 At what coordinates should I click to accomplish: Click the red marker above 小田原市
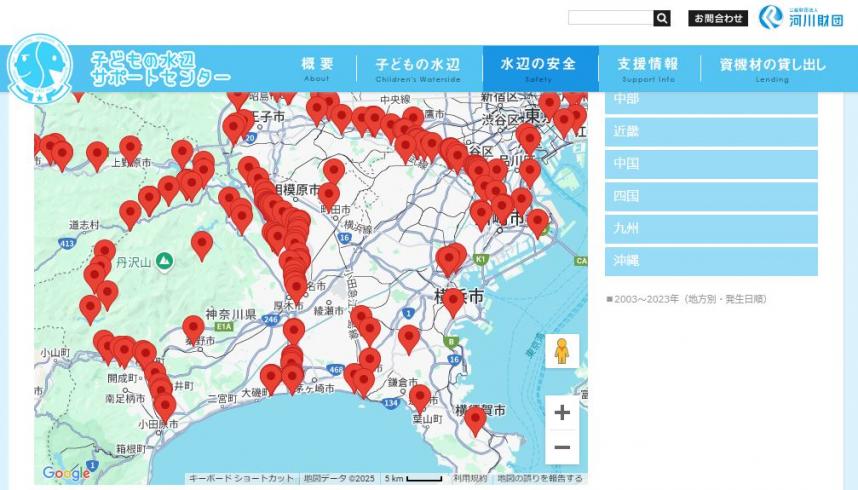[x=165, y=408]
